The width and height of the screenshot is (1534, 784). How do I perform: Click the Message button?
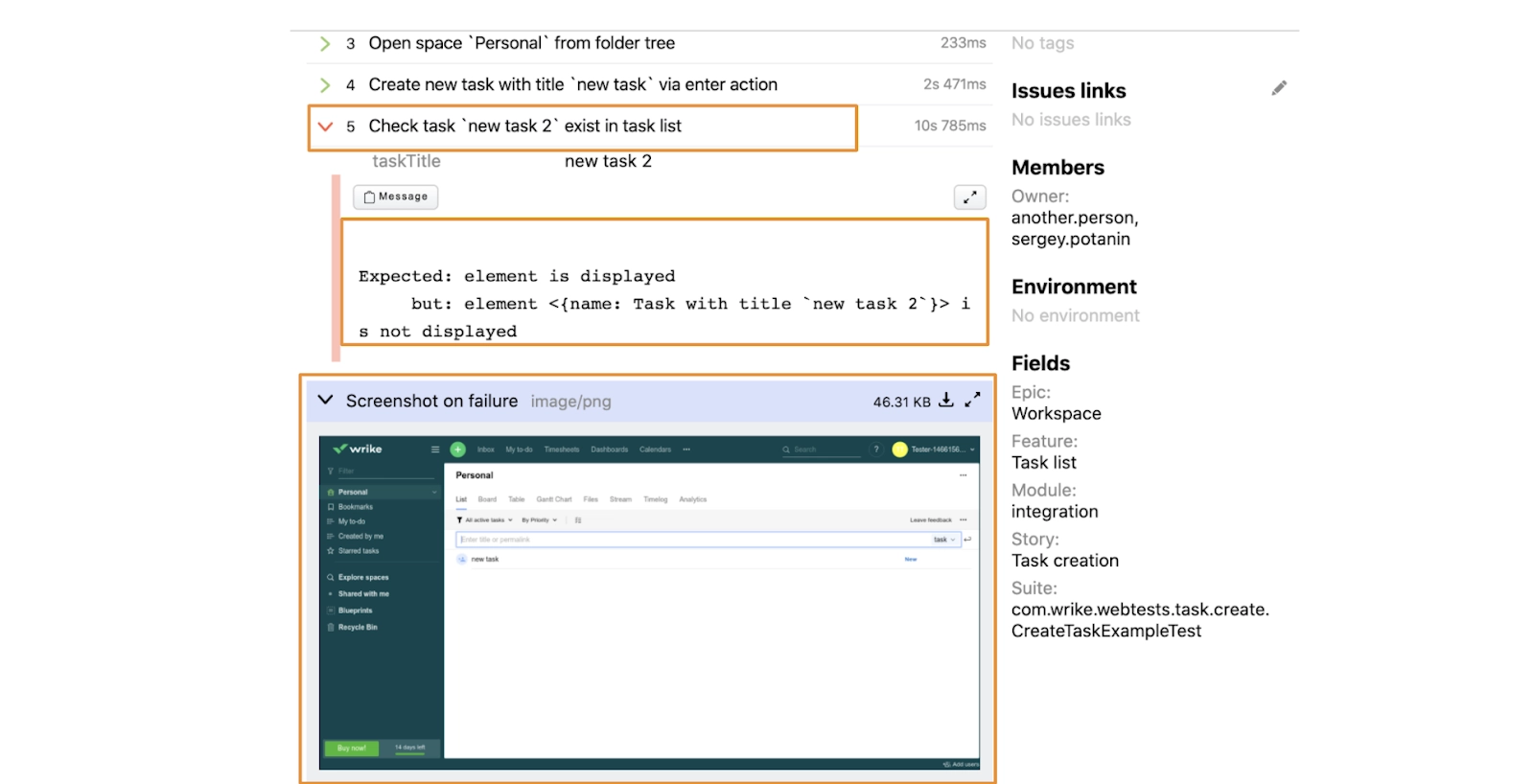click(396, 196)
